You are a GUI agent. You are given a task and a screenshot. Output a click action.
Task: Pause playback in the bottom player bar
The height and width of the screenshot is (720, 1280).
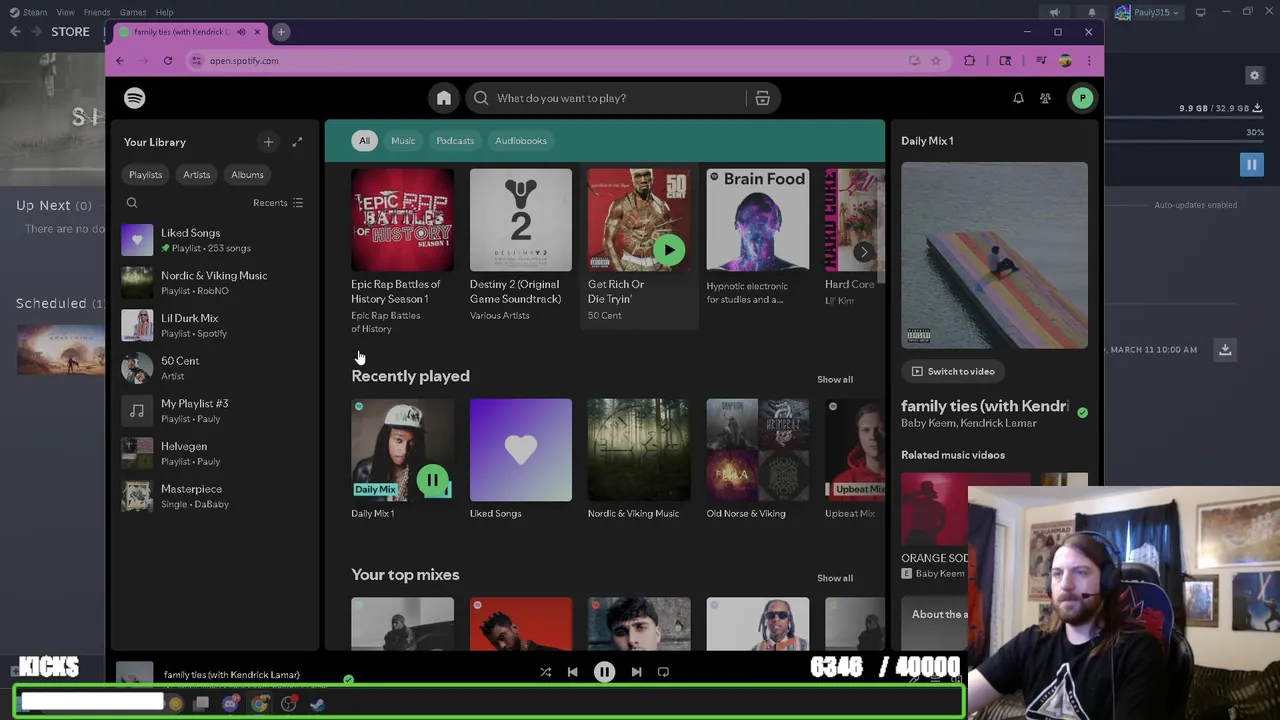click(x=604, y=672)
